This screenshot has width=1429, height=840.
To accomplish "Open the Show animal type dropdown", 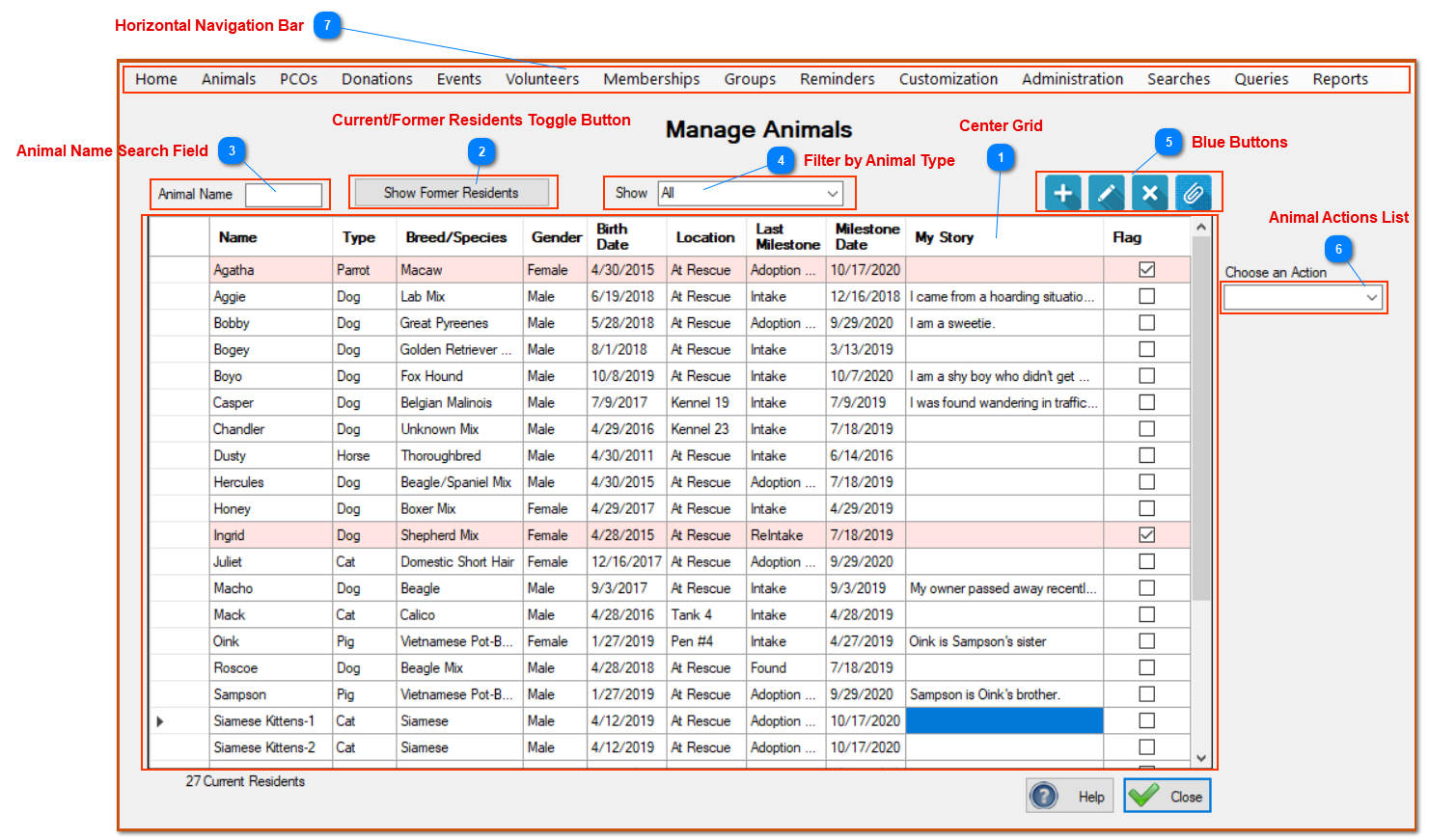I will [751, 193].
